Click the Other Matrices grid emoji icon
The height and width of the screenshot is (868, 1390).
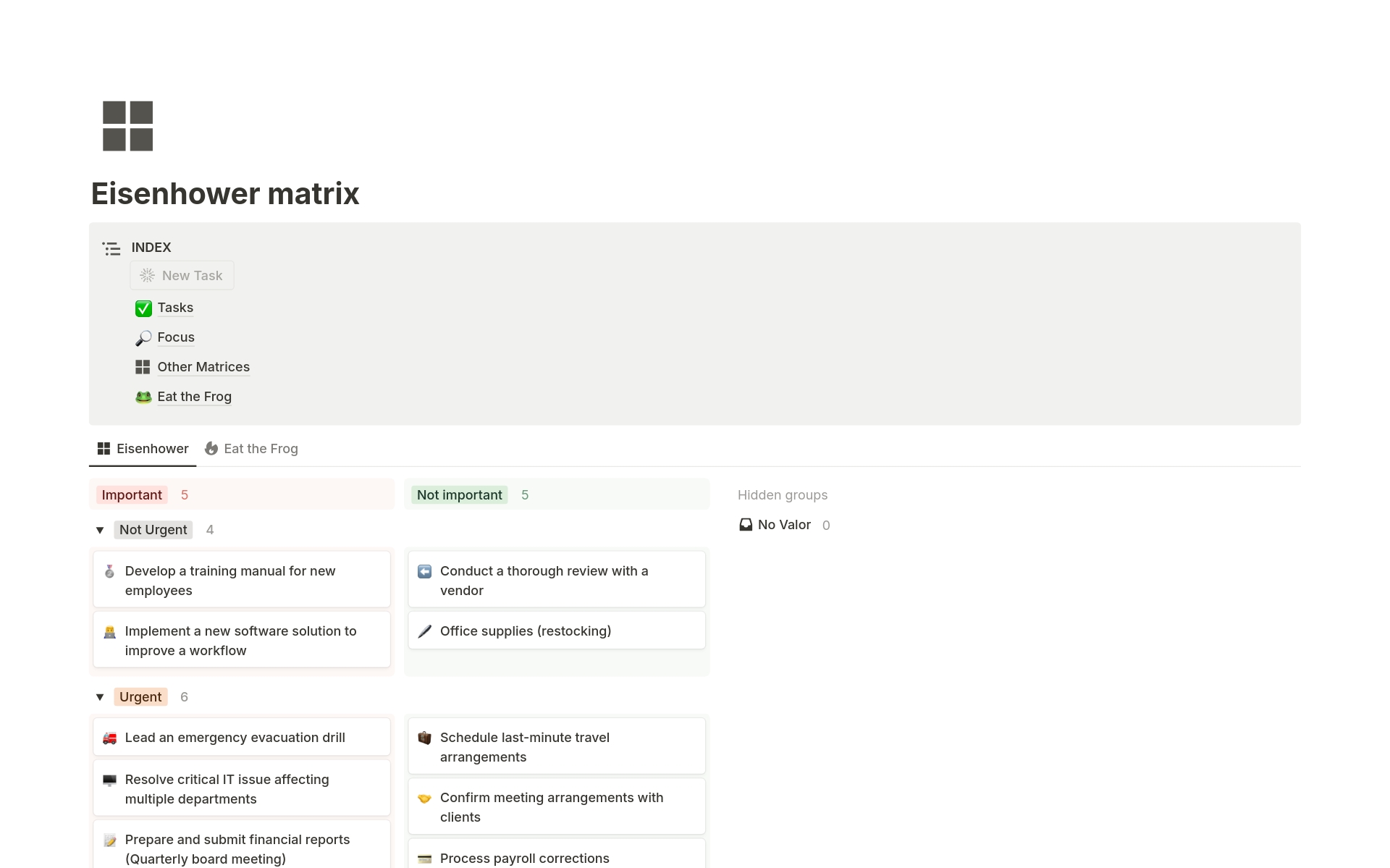pos(144,366)
